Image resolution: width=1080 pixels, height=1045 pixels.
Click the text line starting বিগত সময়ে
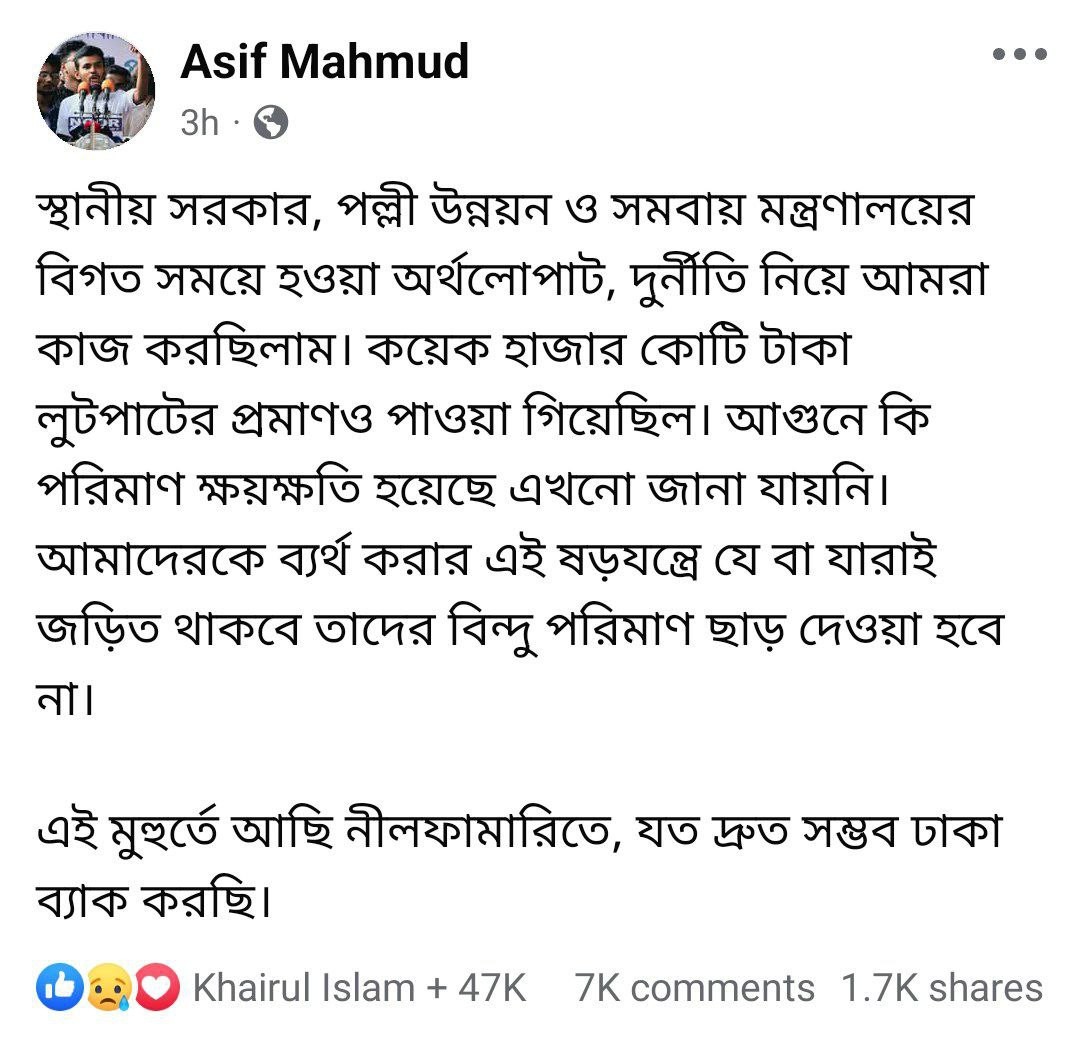click(x=512, y=279)
